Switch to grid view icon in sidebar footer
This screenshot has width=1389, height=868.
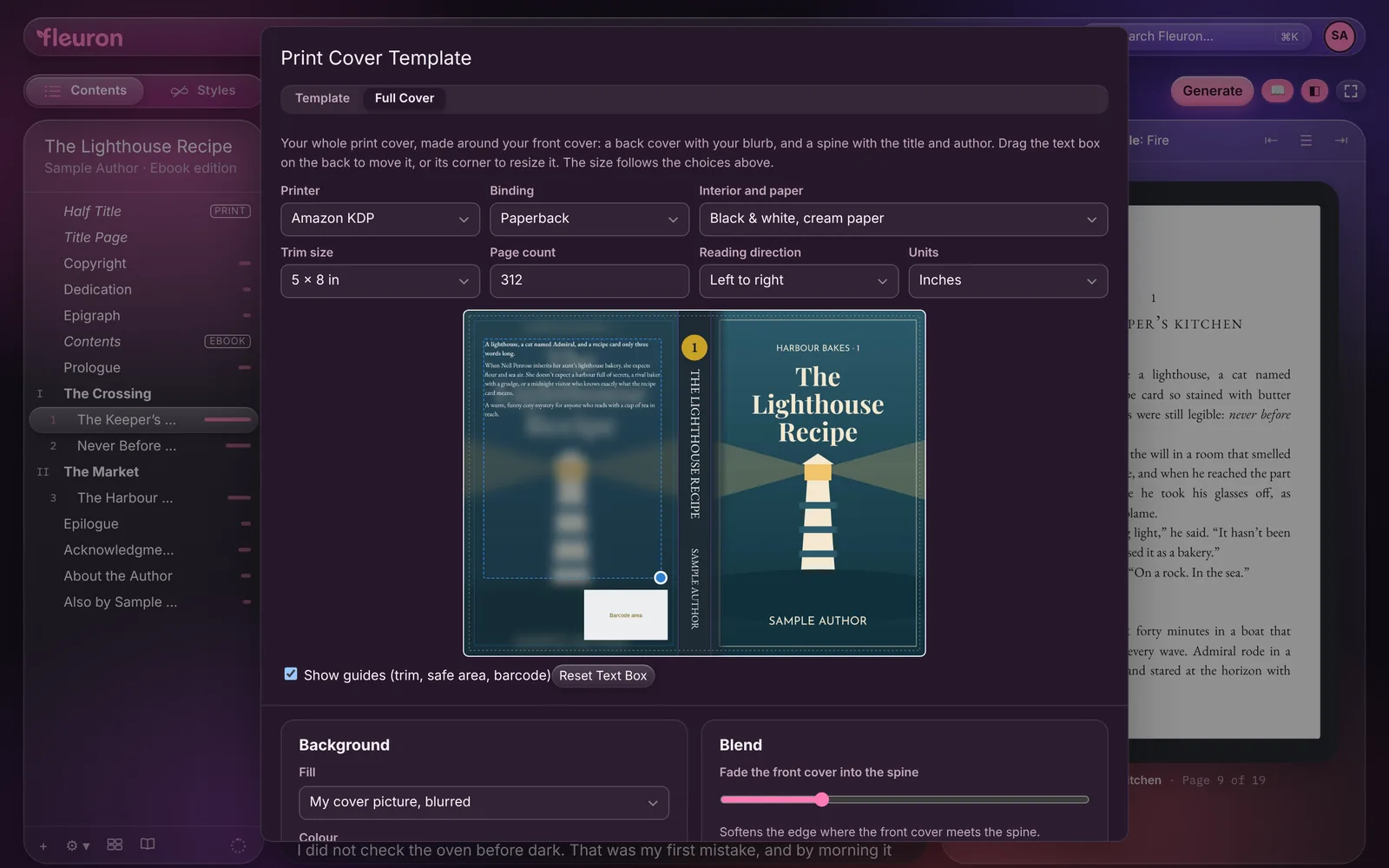click(x=115, y=845)
